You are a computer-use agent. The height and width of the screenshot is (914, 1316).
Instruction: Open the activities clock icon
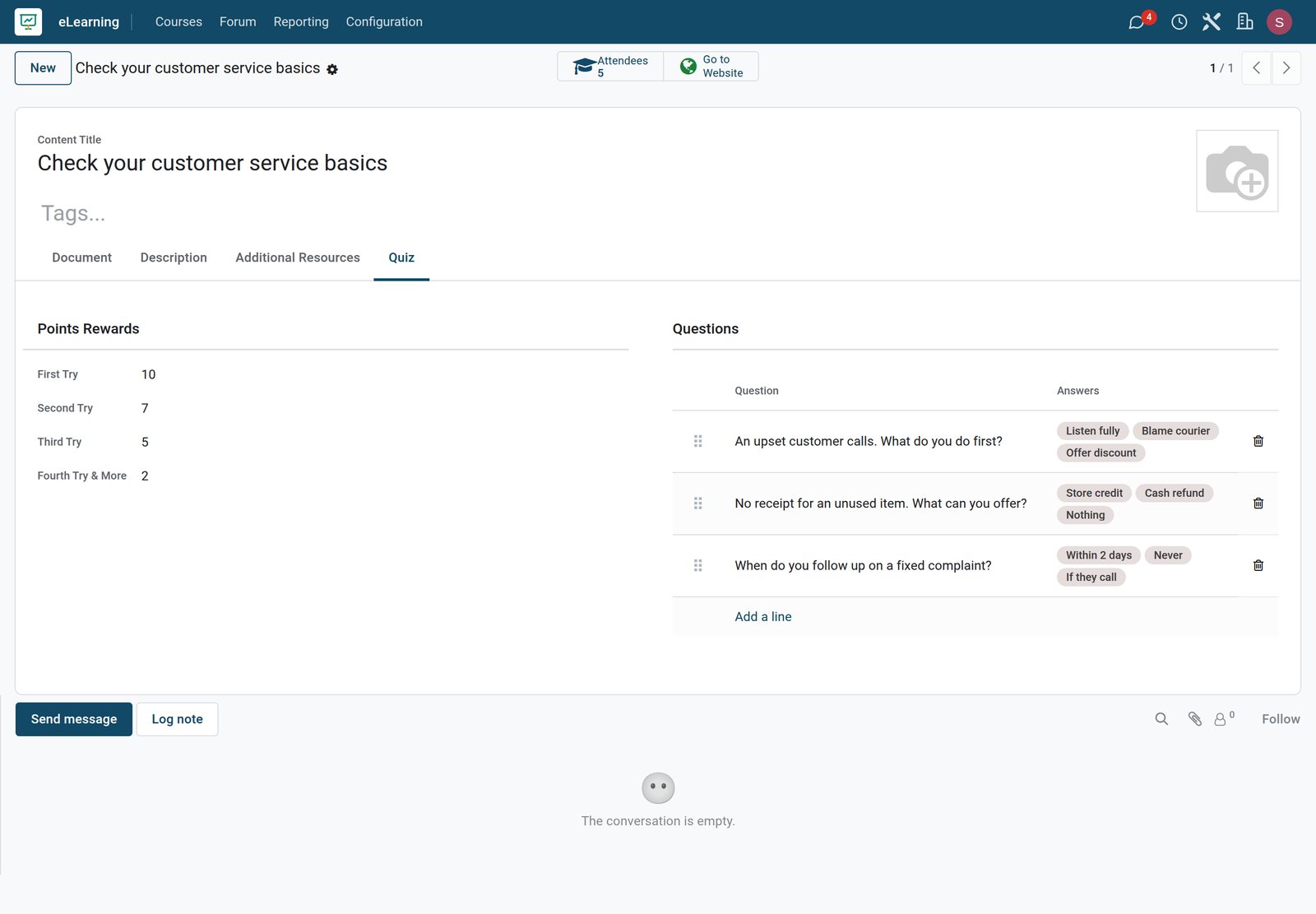pyautogui.click(x=1179, y=22)
